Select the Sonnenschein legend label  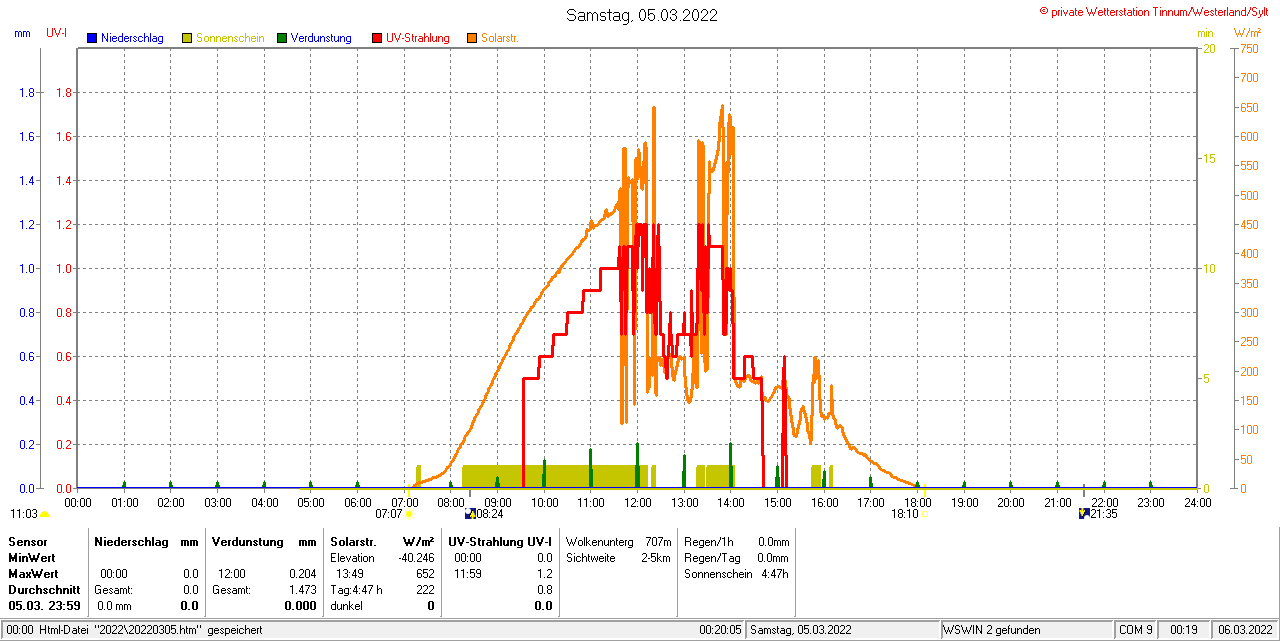pos(230,38)
